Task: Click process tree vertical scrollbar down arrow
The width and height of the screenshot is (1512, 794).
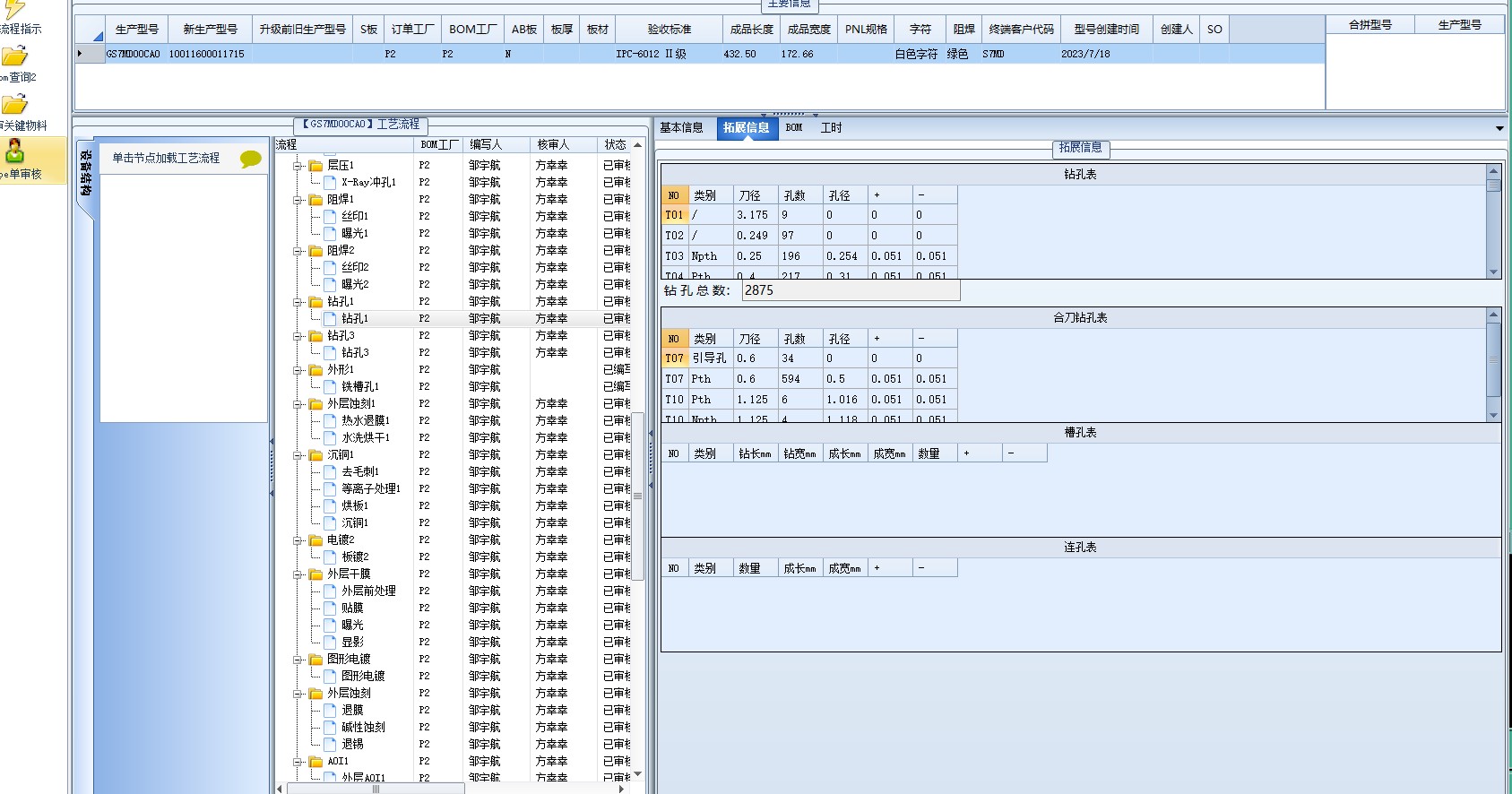Action: (638, 774)
